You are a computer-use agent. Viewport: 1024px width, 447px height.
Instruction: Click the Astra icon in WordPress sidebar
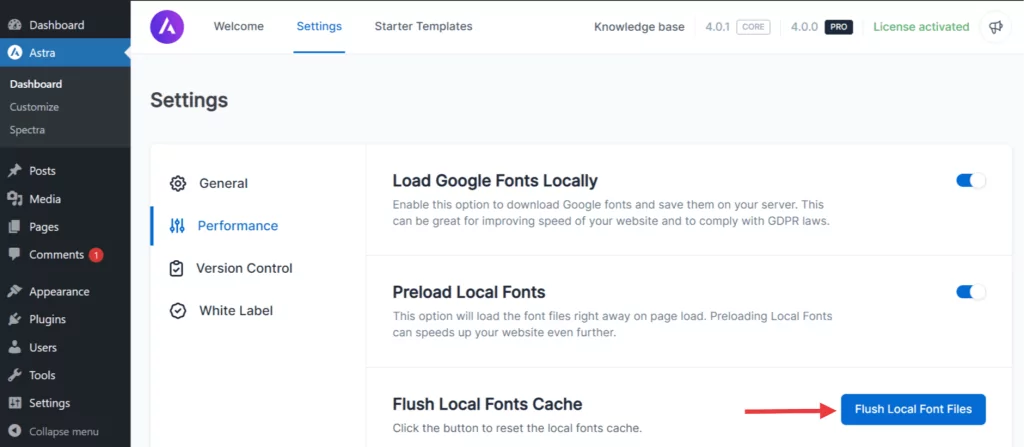point(14,53)
